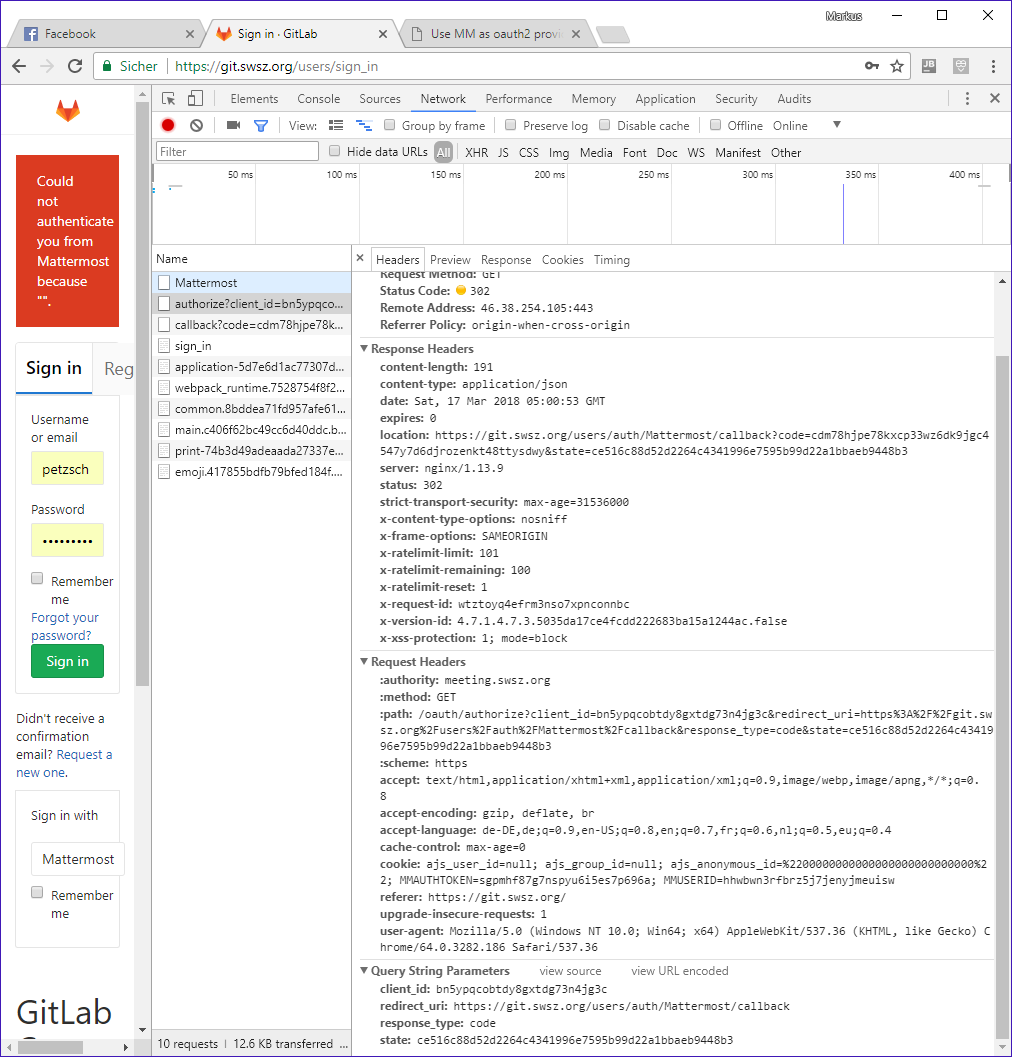Close the DevTools panel
The image size is (1012, 1057).
point(994,98)
